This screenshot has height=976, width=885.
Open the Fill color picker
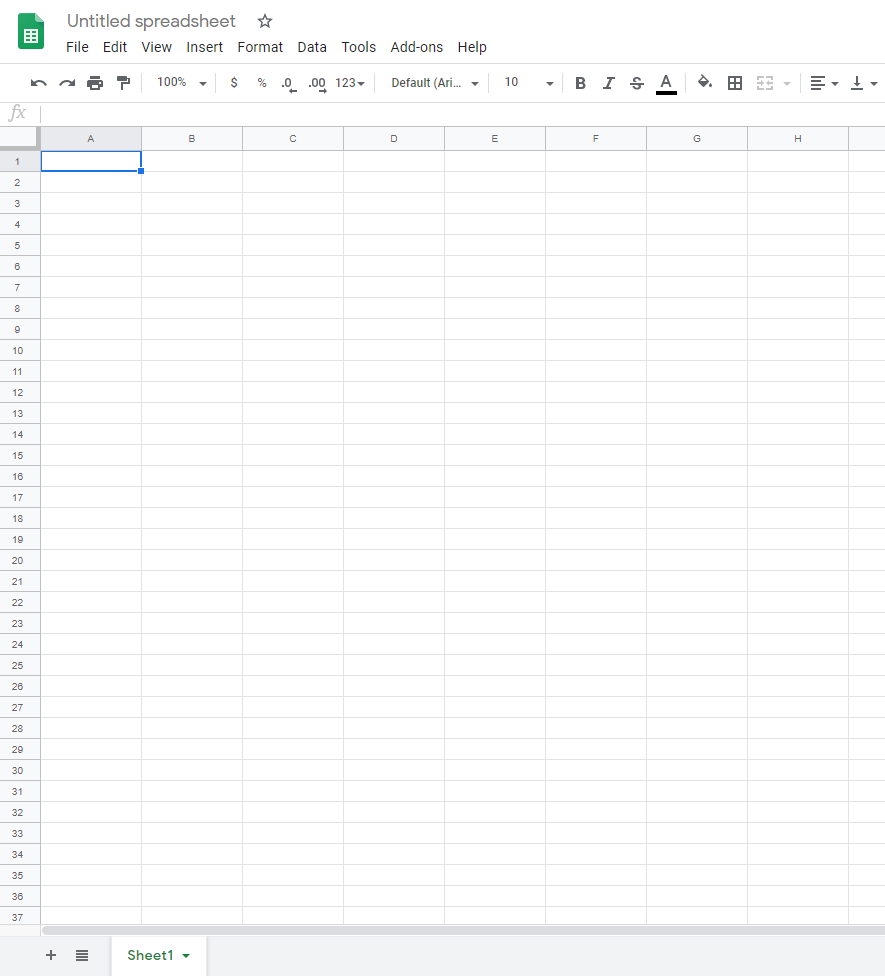coord(705,83)
